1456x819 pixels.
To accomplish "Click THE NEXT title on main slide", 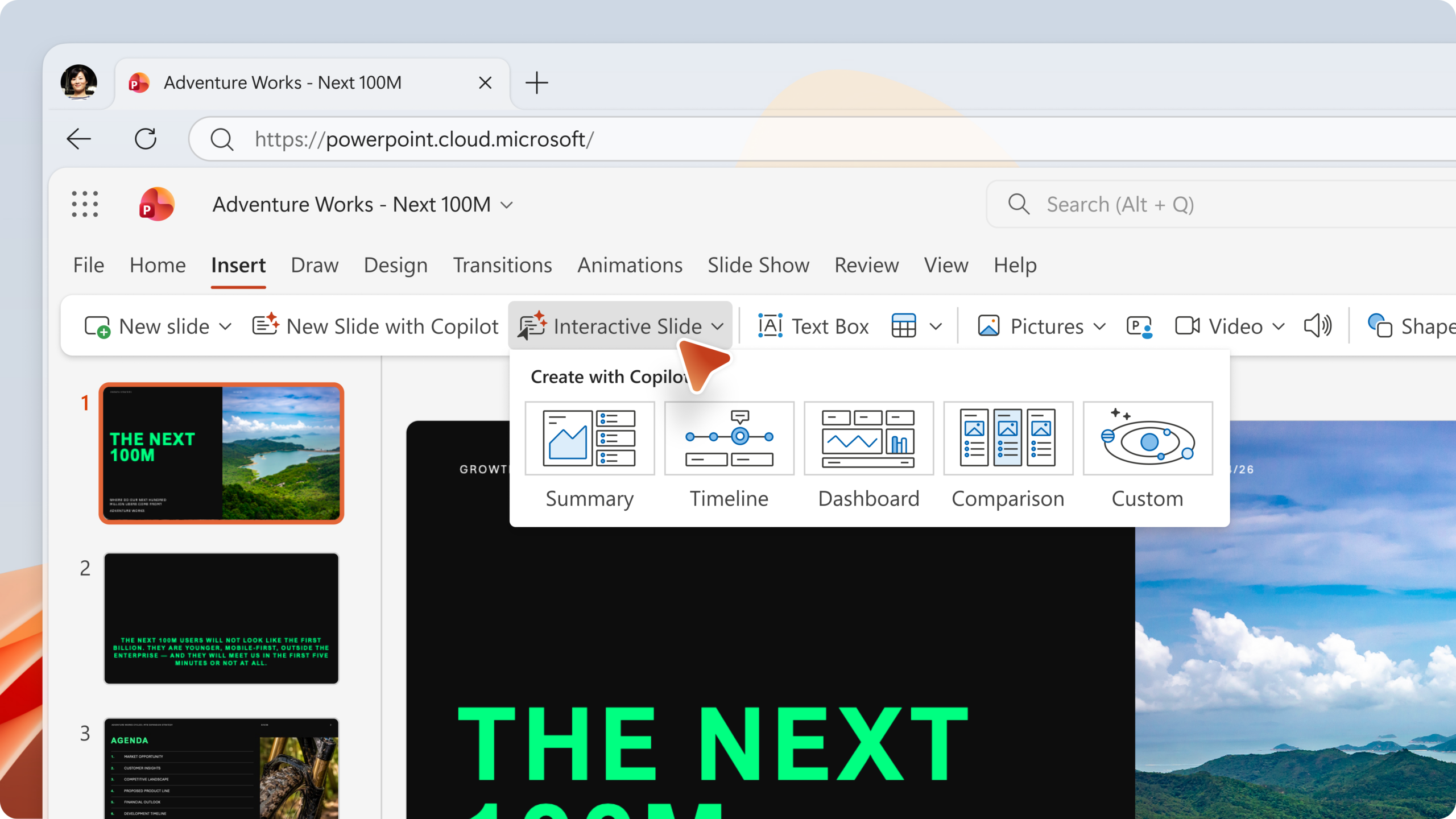I will [713, 744].
